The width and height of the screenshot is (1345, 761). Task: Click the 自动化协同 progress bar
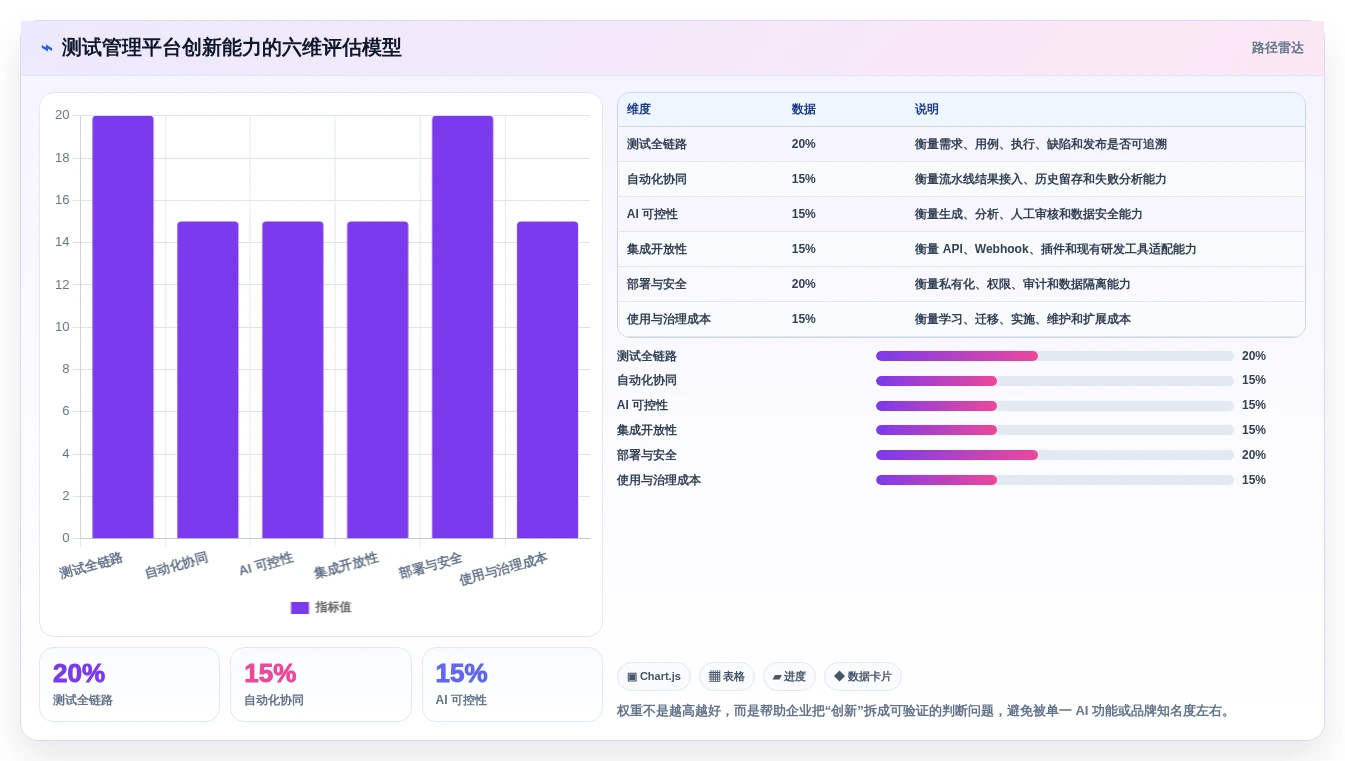[1055, 381]
